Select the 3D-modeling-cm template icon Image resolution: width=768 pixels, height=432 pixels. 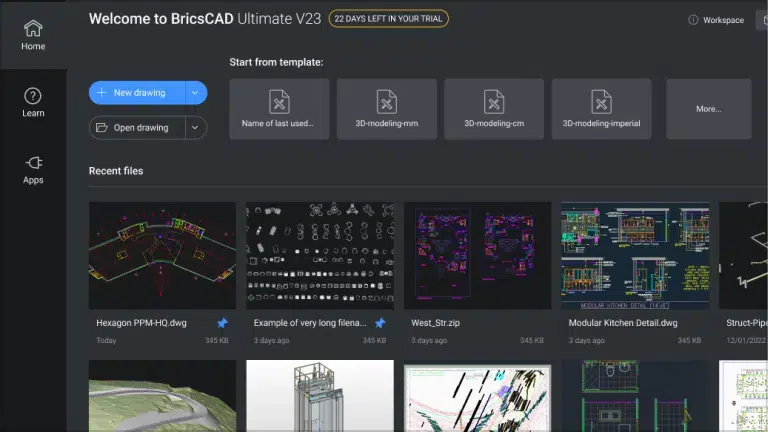494,102
